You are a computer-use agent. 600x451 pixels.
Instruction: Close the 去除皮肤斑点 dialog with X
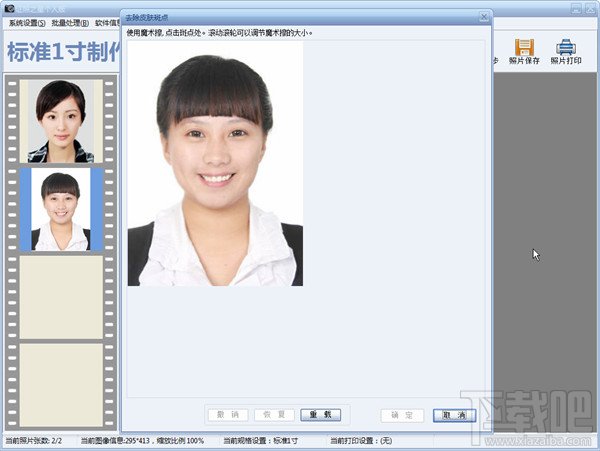(x=483, y=17)
